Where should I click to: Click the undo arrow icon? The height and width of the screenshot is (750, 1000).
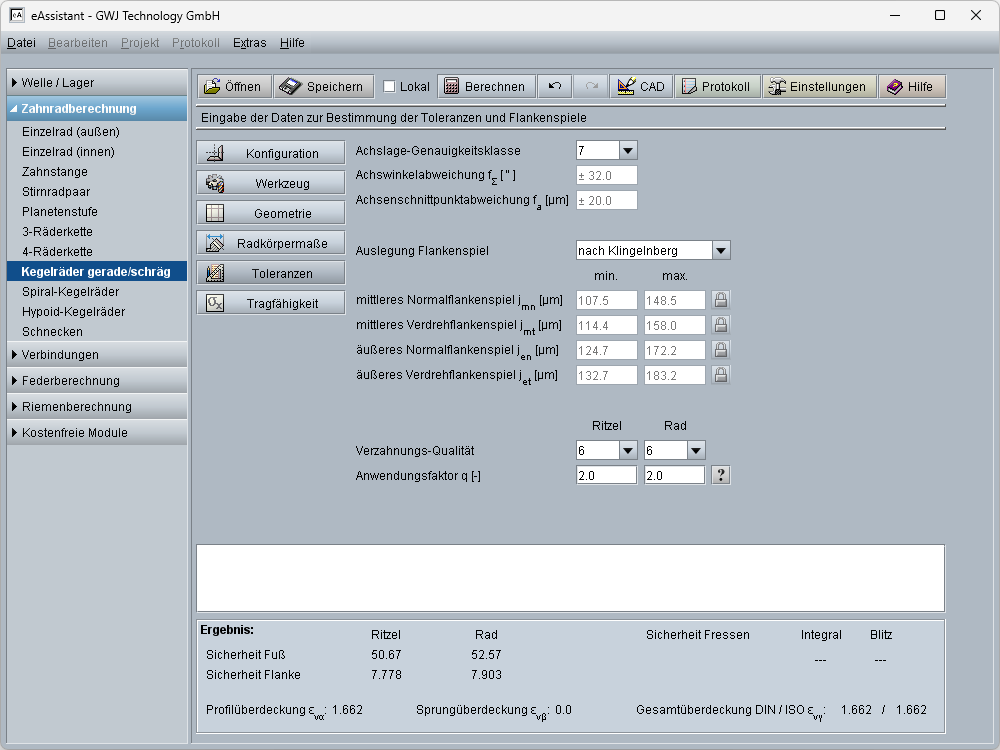(554, 87)
